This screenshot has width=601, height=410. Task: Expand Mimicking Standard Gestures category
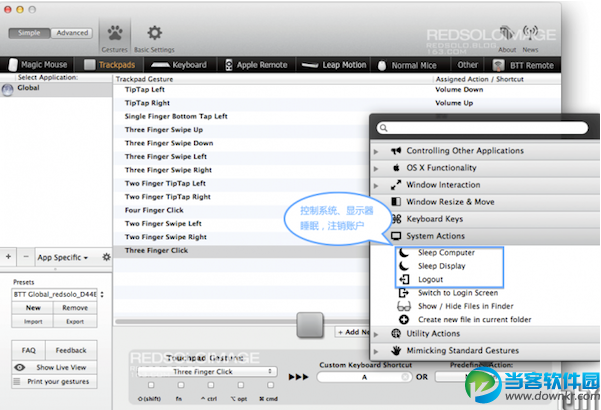(376, 351)
